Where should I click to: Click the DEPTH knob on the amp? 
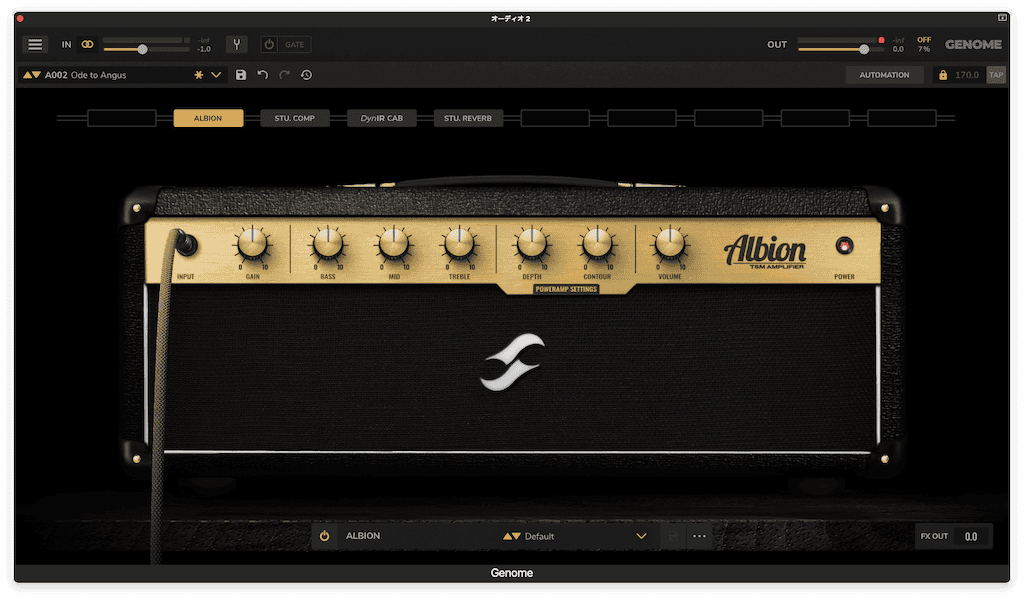[x=532, y=244]
